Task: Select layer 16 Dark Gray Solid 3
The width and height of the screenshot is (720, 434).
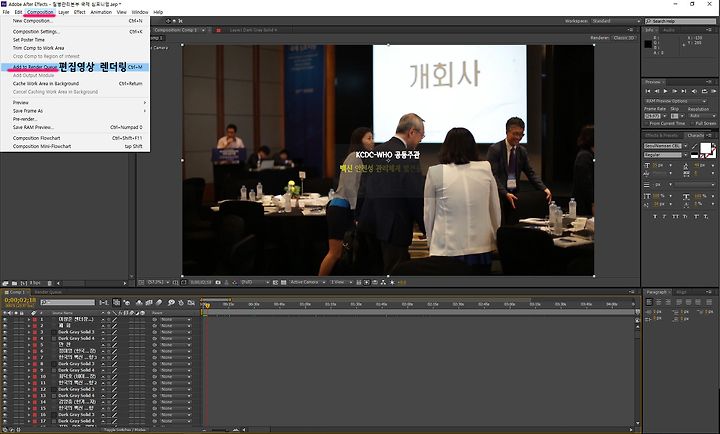Action: 76,415
